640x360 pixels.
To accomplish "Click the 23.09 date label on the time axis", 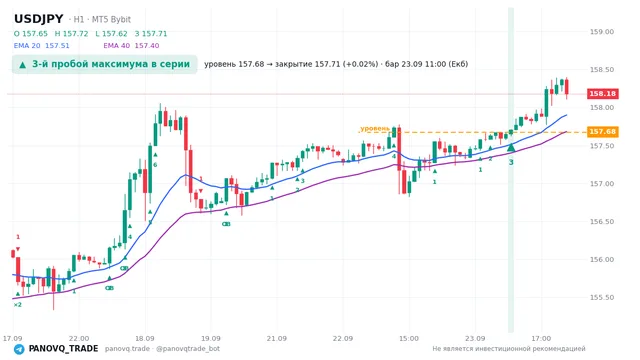I will 475,338.
